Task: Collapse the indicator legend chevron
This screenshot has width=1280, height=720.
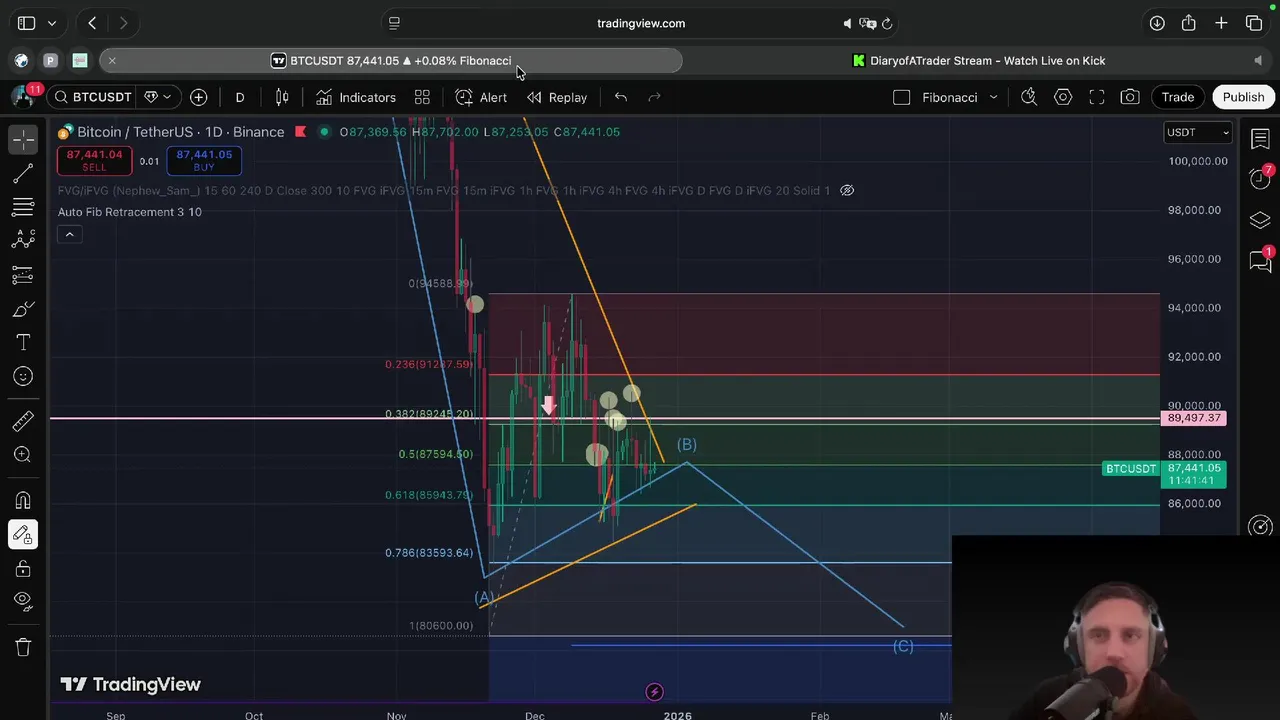Action: (69, 234)
